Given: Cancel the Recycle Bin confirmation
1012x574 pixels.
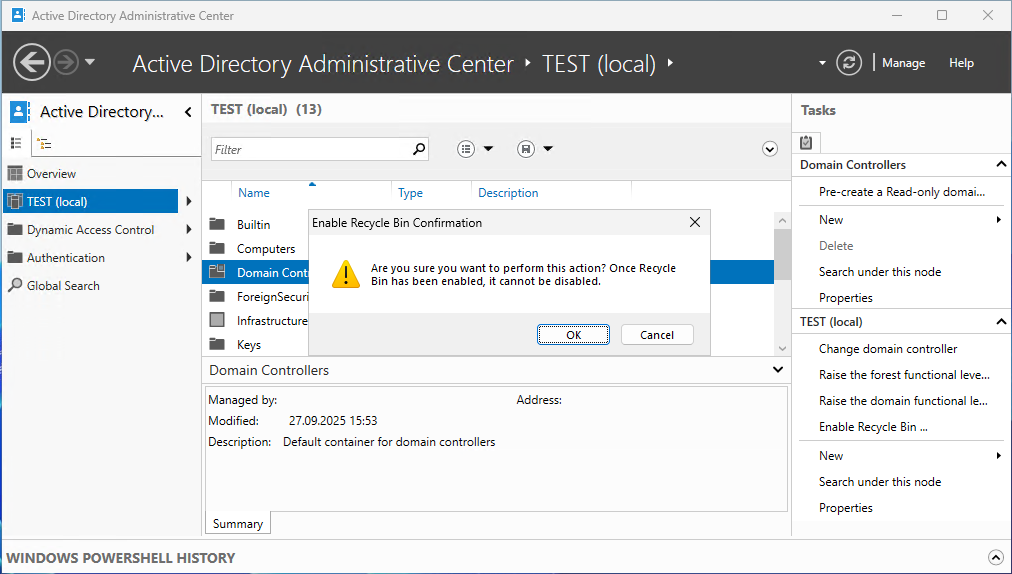Looking at the screenshot, I should (x=657, y=335).
